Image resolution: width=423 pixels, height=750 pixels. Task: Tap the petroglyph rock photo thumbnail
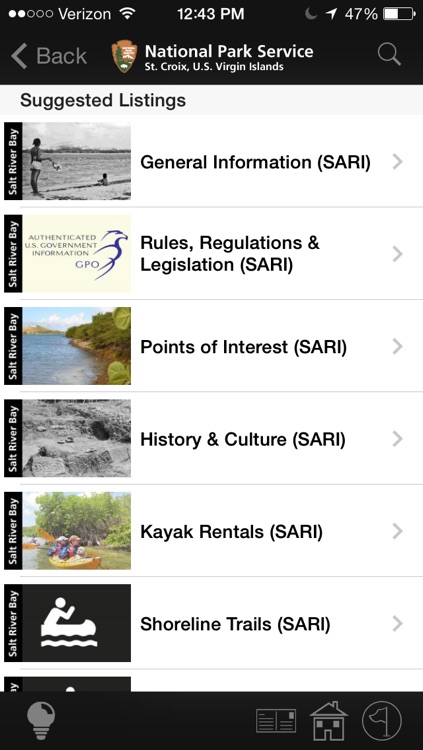point(77,438)
